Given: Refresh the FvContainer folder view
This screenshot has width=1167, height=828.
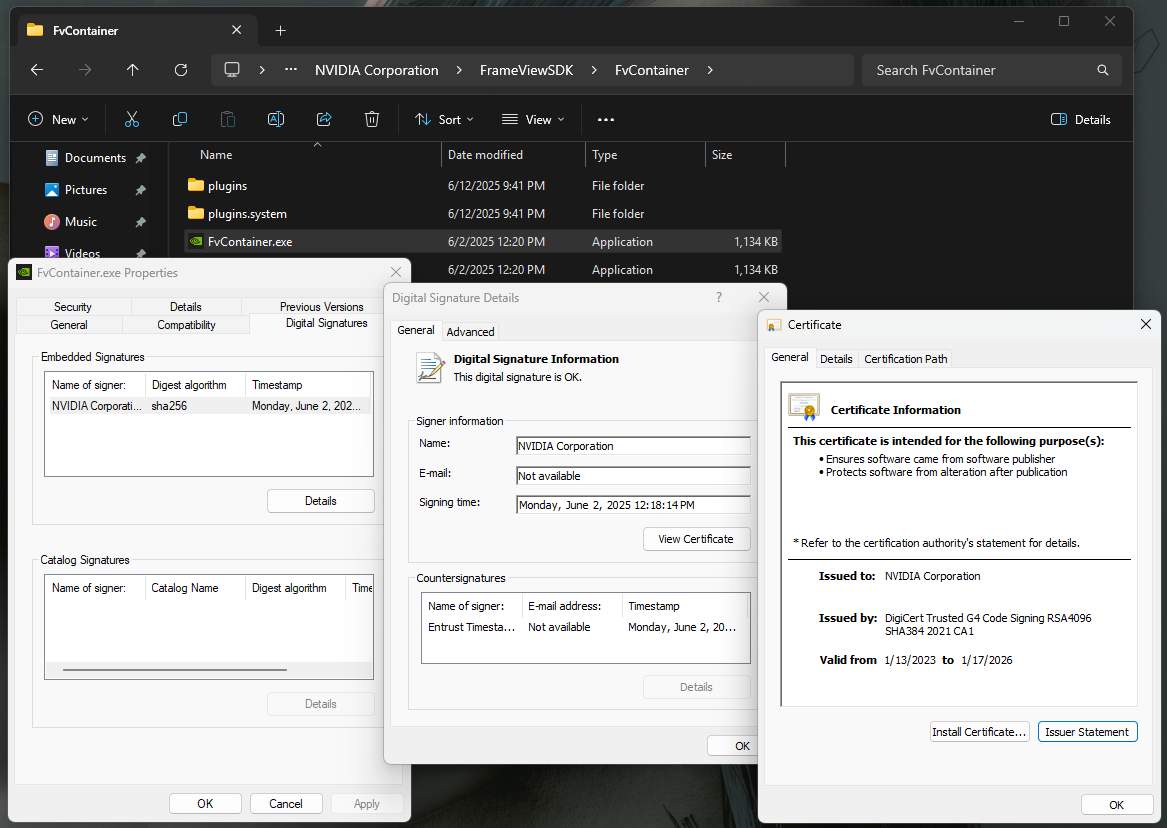Looking at the screenshot, I should tap(181, 70).
